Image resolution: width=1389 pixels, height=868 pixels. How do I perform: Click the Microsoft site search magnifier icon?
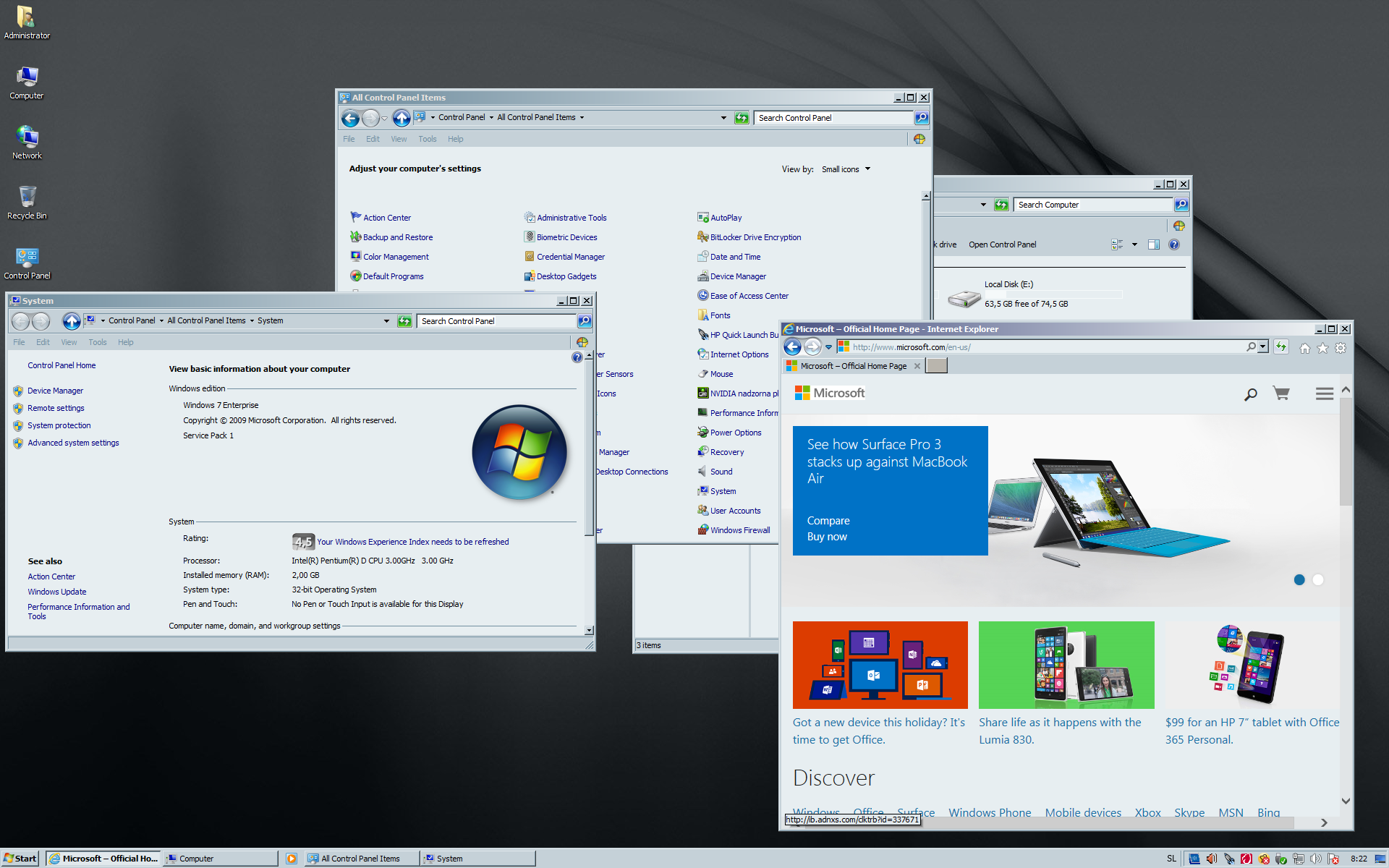pos(1250,394)
